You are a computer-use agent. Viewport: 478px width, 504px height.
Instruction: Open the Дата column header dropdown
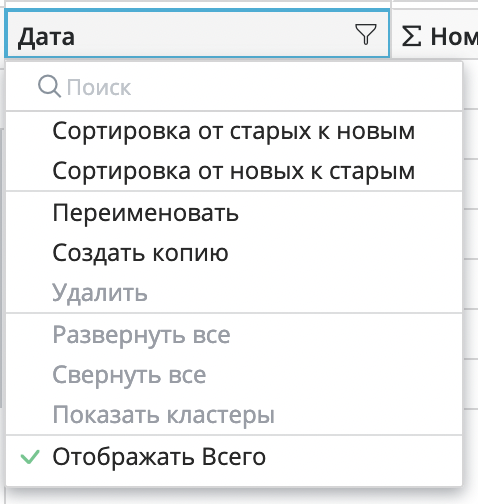coord(197,34)
